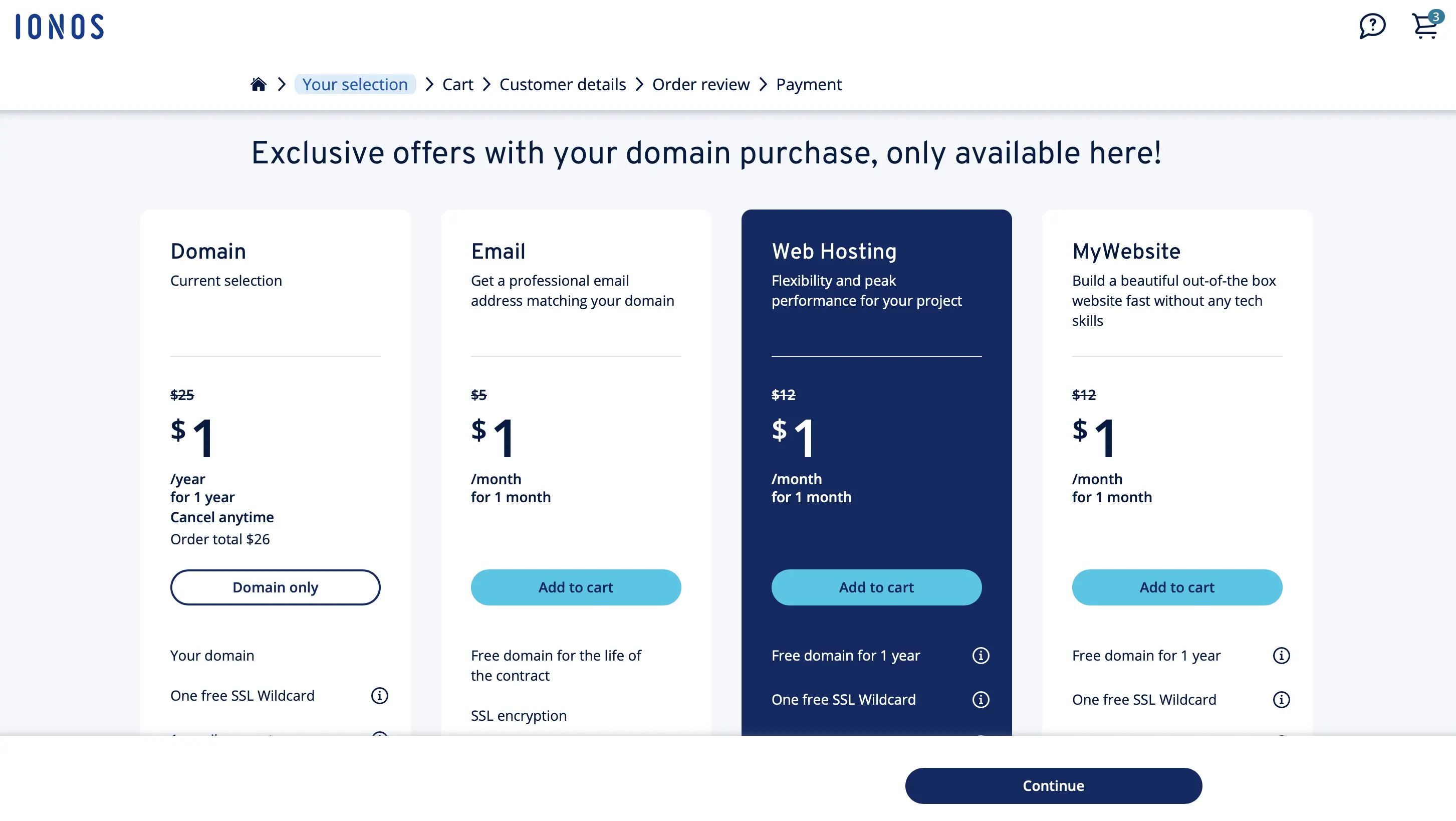Return to Your selection step
The image size is (1456, 821).
point(355,84)
